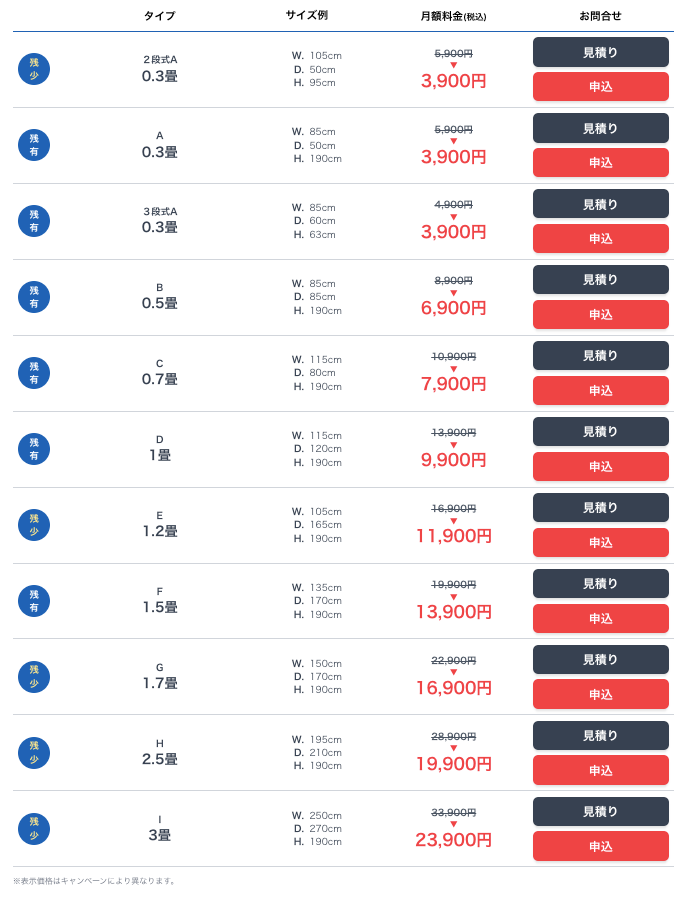Screen dimensions: 686x898
Task: Click 残少 badge for 2段式A row
Action: pos(34,69)
